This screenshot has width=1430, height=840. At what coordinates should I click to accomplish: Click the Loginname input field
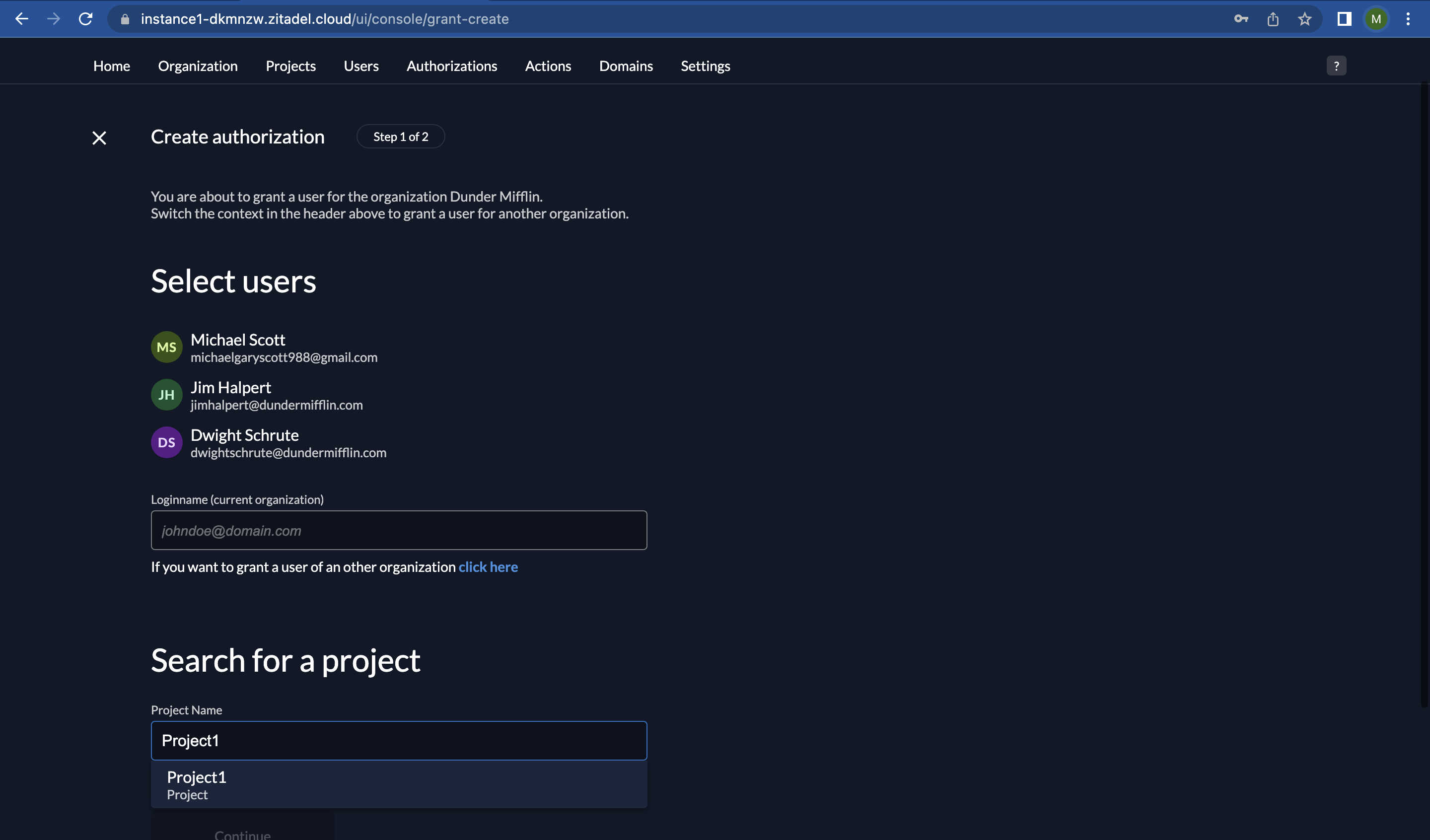click(398, 530)
